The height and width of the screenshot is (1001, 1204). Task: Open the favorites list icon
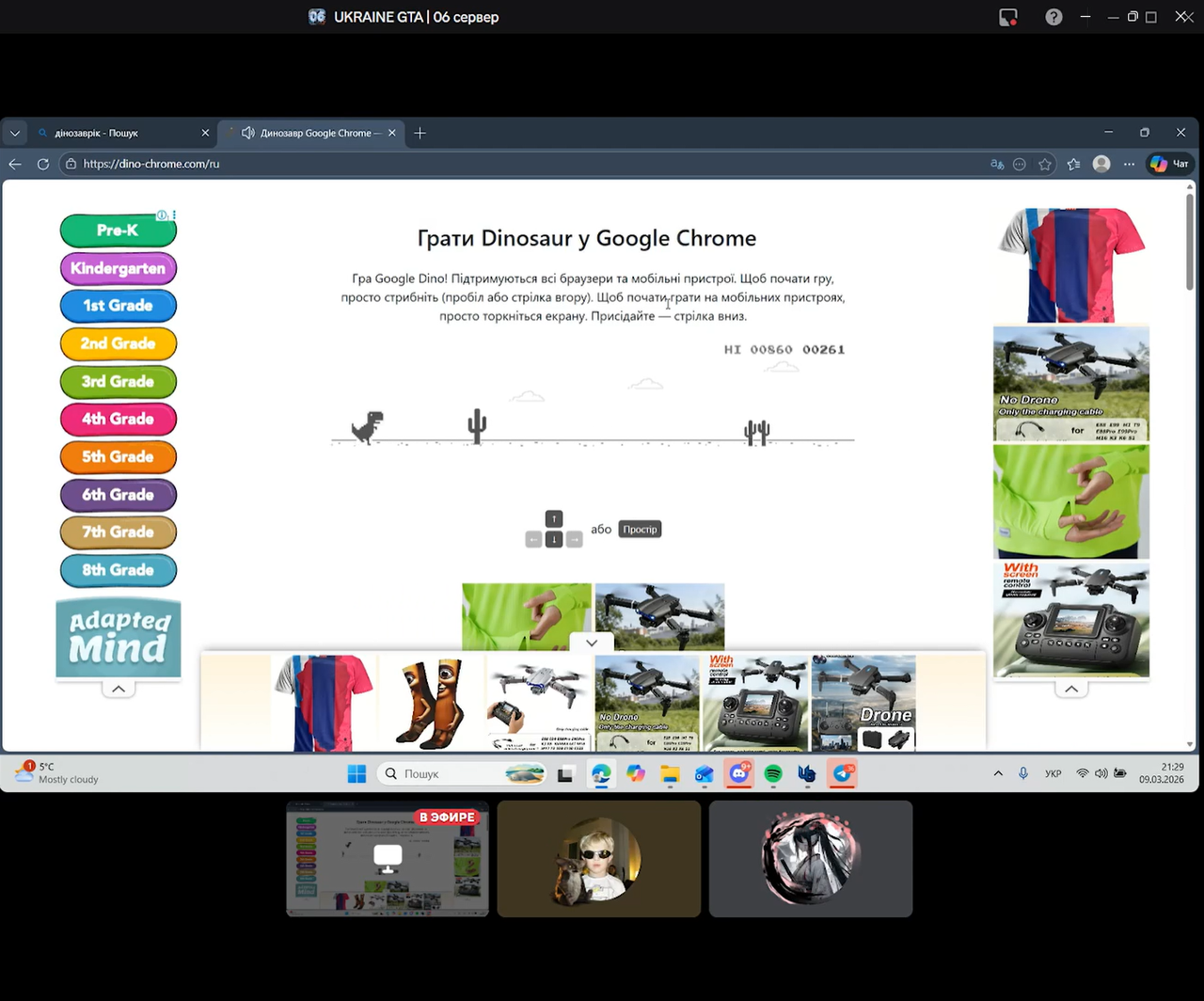[x=1074, y=164]
